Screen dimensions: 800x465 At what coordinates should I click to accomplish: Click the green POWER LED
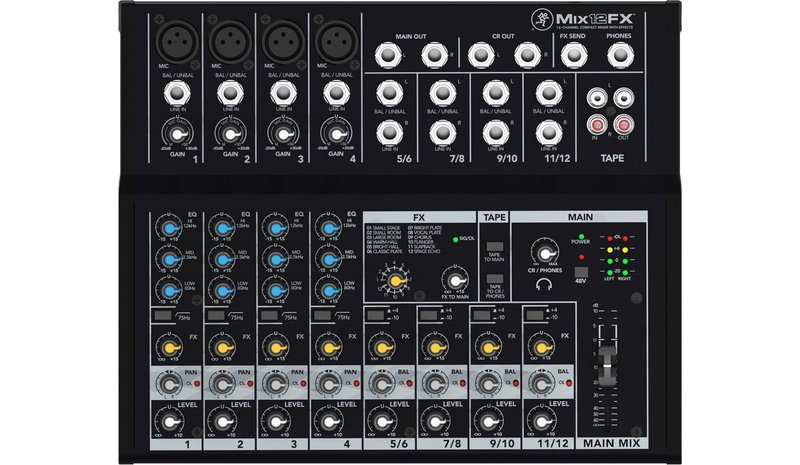581,237
